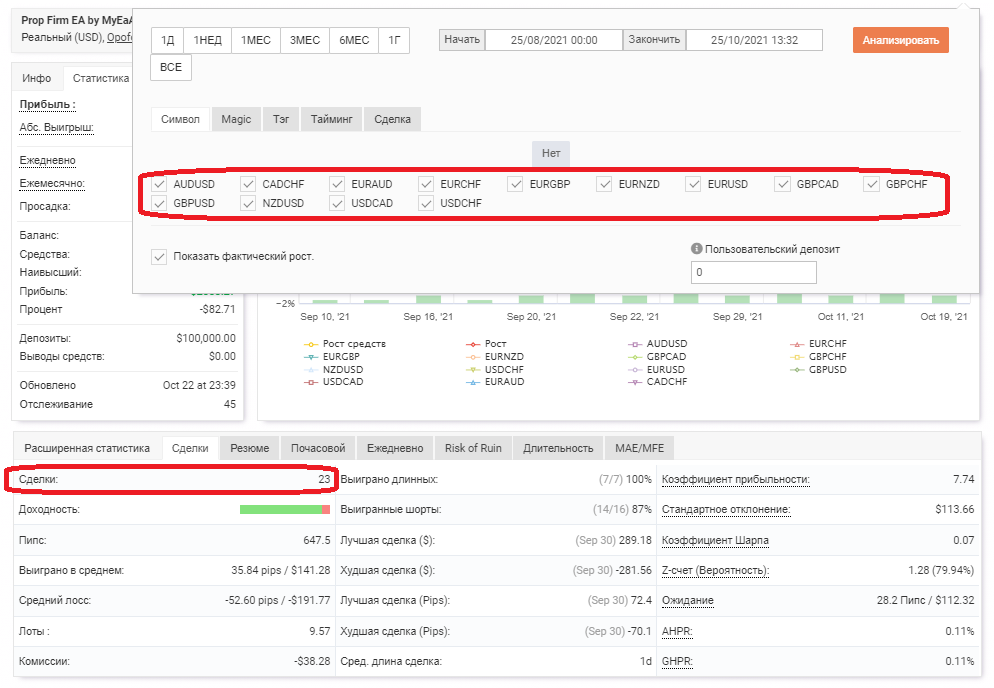Uncheck the EURNZD symbol checkbox

pos(605,185)
